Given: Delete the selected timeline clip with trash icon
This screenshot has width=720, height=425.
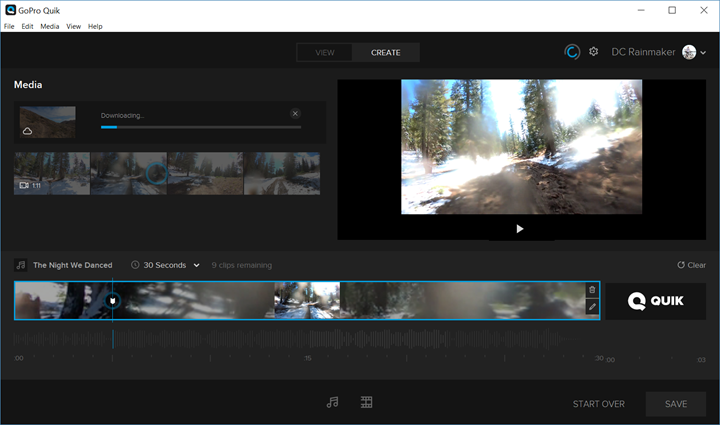Looking at the screenshot, I should point(592,290).
